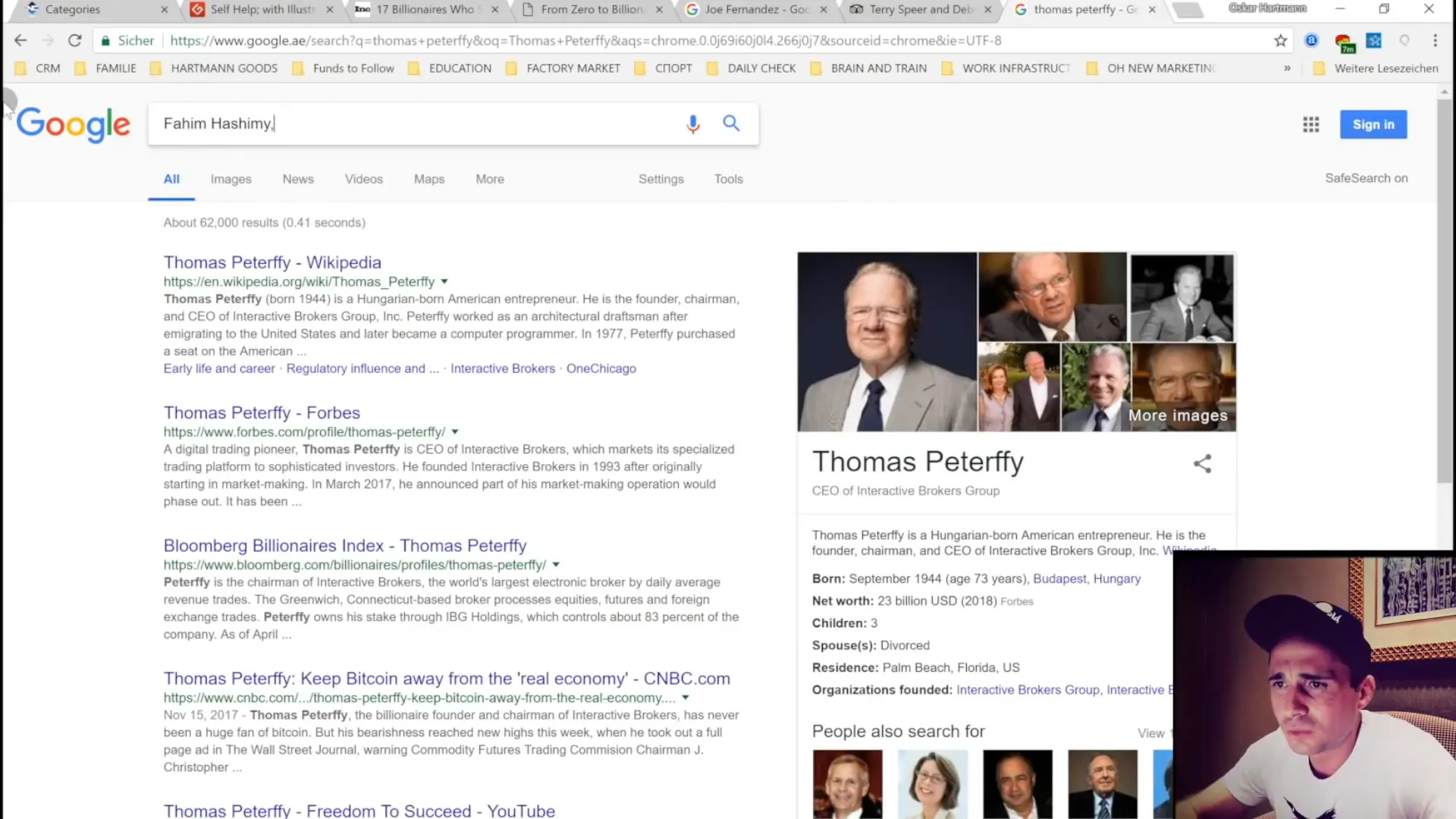This screenshot has width=1456, height=819.
Task: Click the blue magnifier search icon
Action: 731,123
